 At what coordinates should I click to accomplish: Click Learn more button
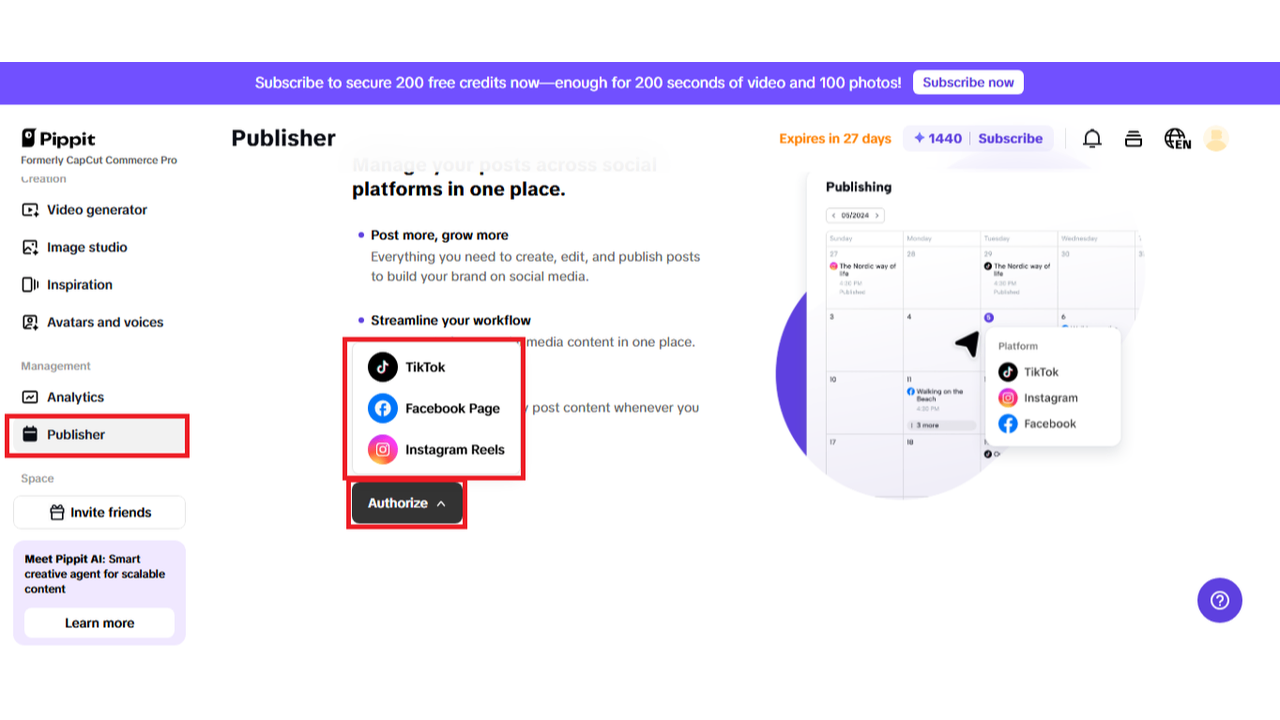tap(99, 623)
